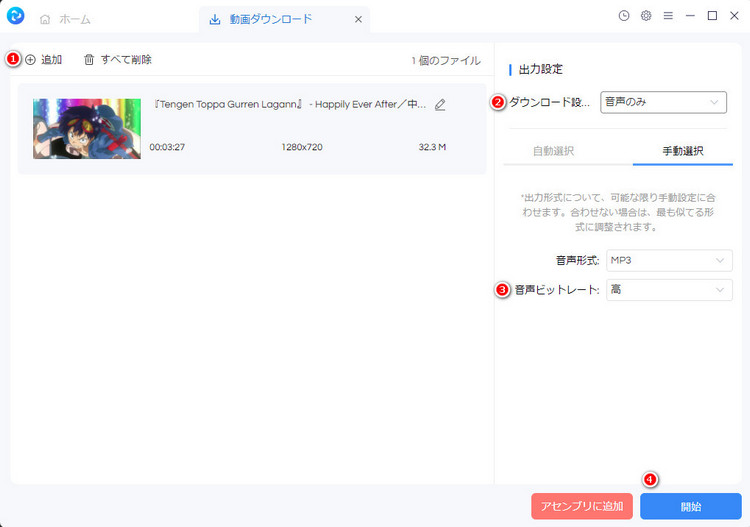Viewport: 750px width, 527px height.
Task: Open the ホーム tab
Action: pyautogui.click(x=65, y=19)
